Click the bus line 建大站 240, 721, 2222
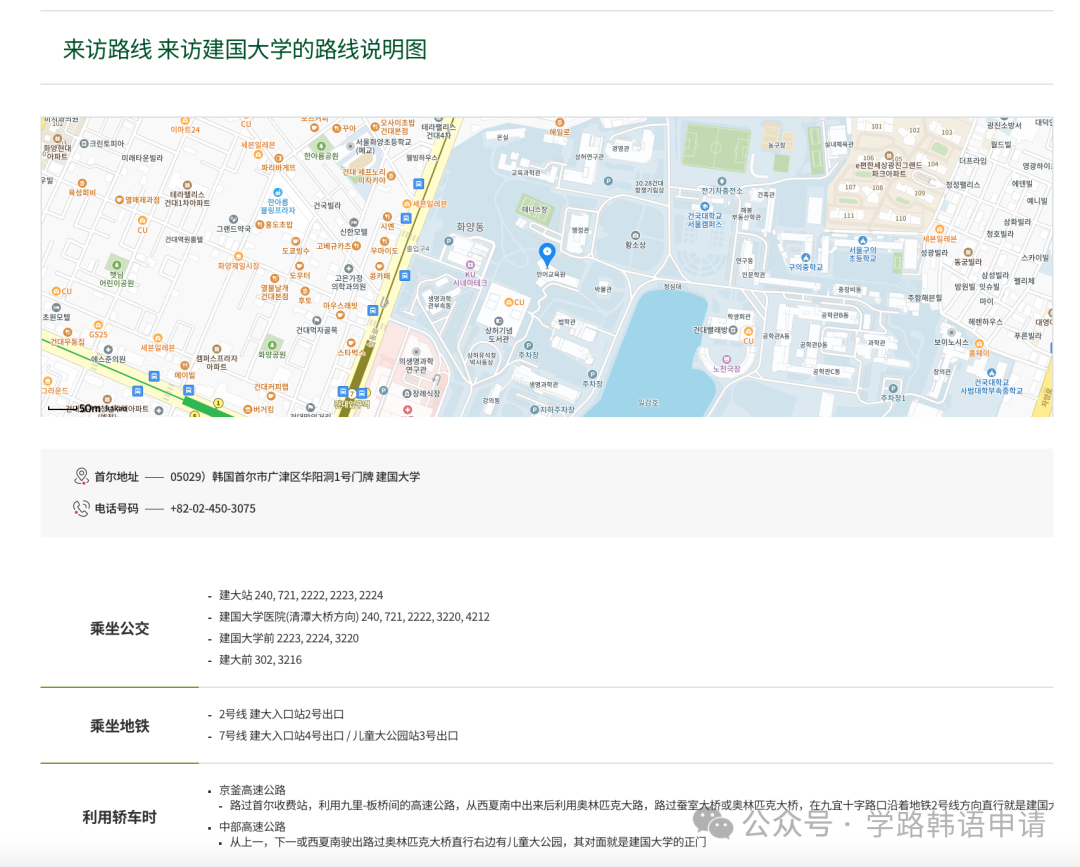The width and height of the screenshot is (1080, 867). pos(301,595)
